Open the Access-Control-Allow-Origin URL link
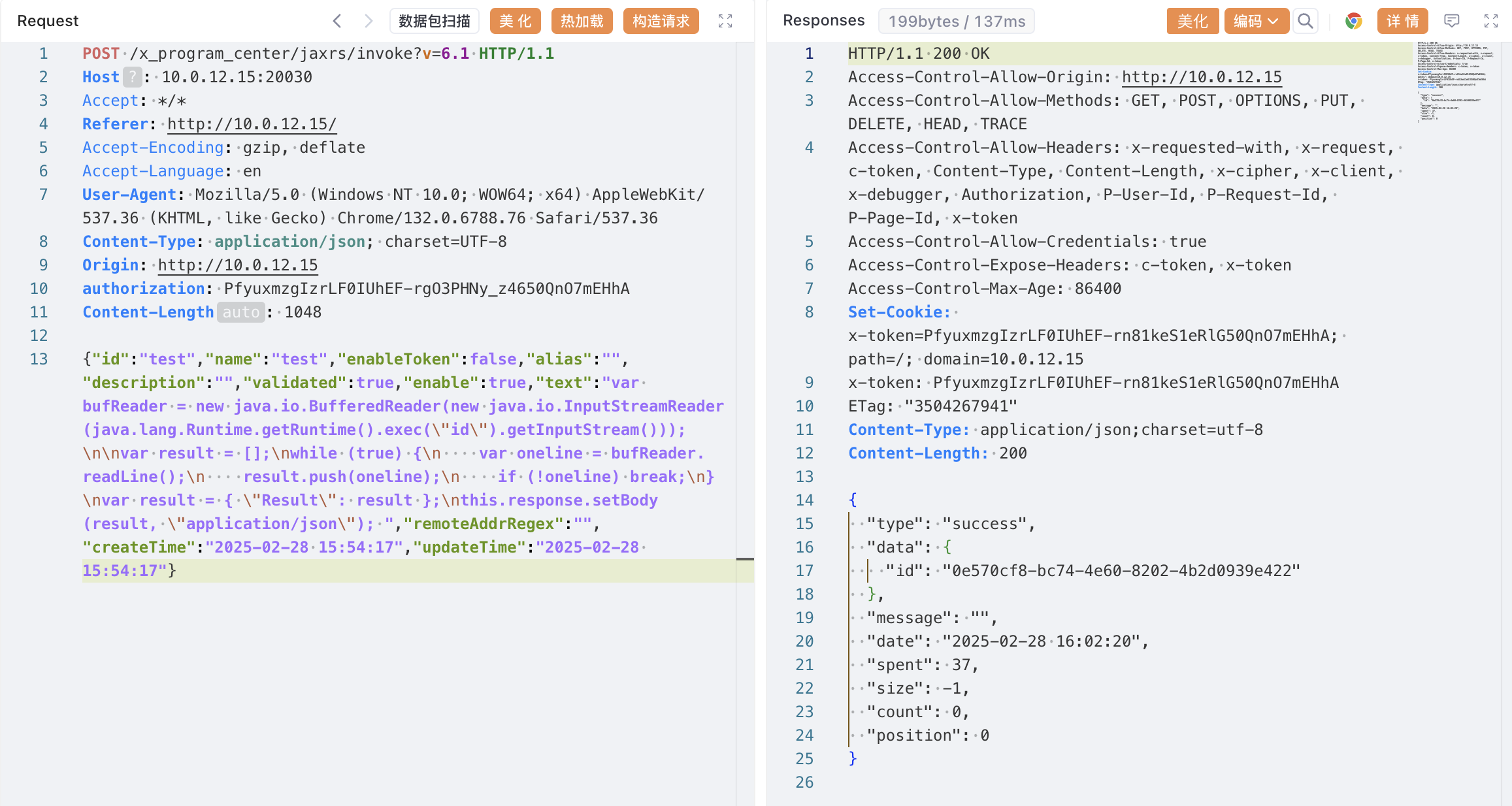Viewport: 1512px width, 806px height. pyautogui.click(x=1202, y=77)
